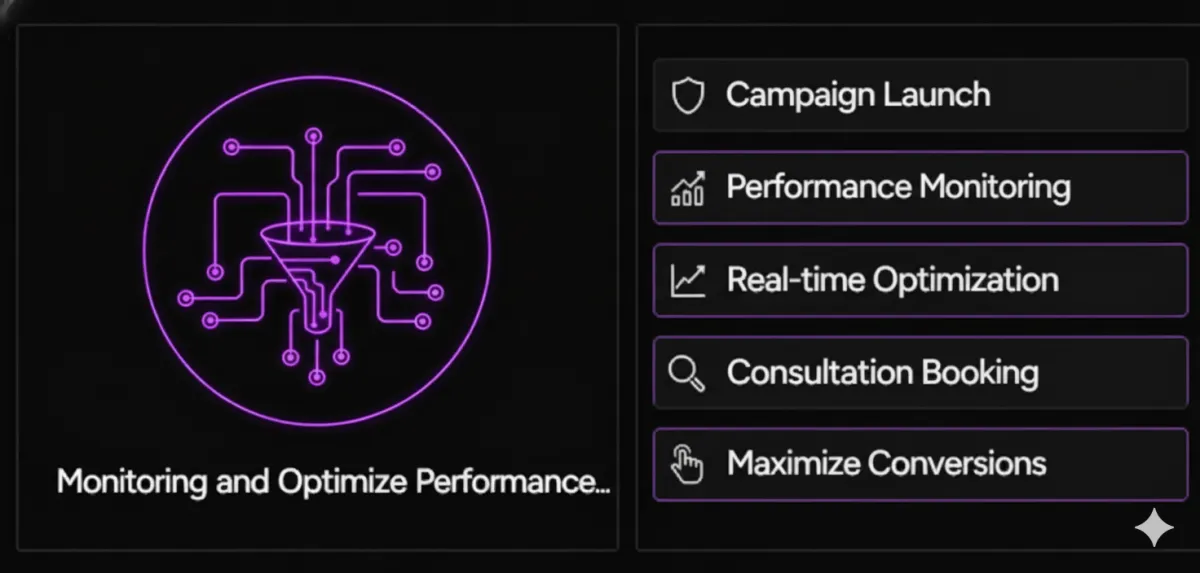Click the line graph icon for Real-time Optimization
Viewport: 1200px width, 573px height.
point(688,280)
